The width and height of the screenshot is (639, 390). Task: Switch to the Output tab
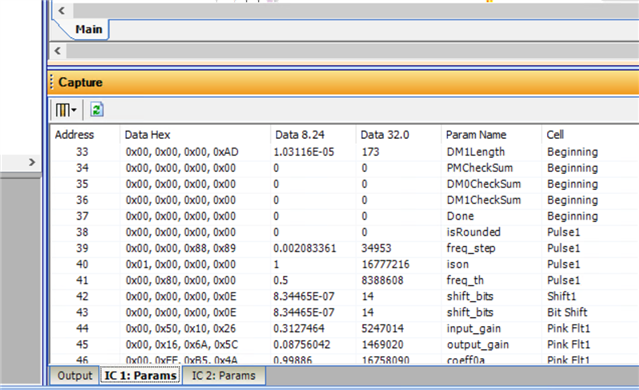pos(75,375)
